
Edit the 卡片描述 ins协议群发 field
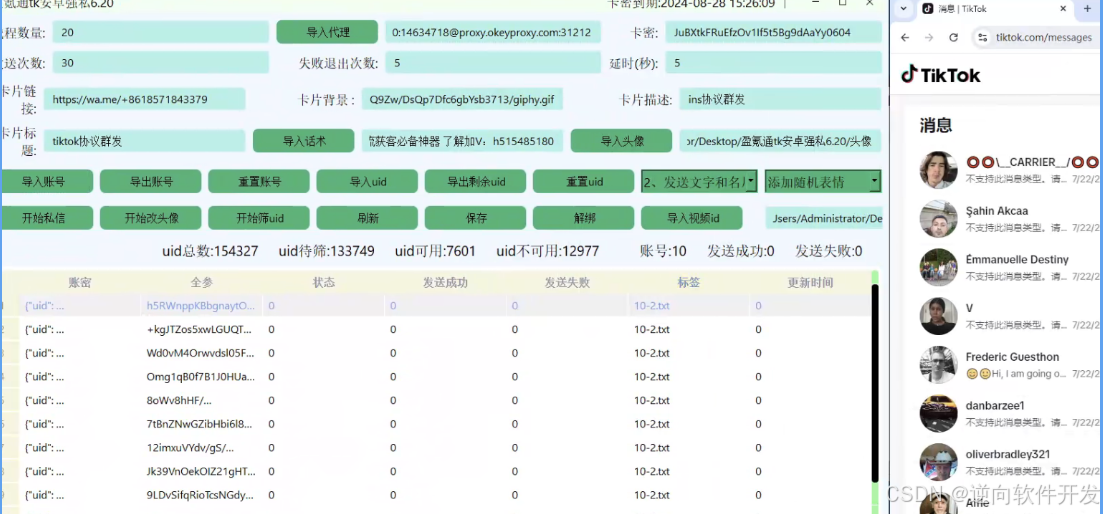click(781, 99)
